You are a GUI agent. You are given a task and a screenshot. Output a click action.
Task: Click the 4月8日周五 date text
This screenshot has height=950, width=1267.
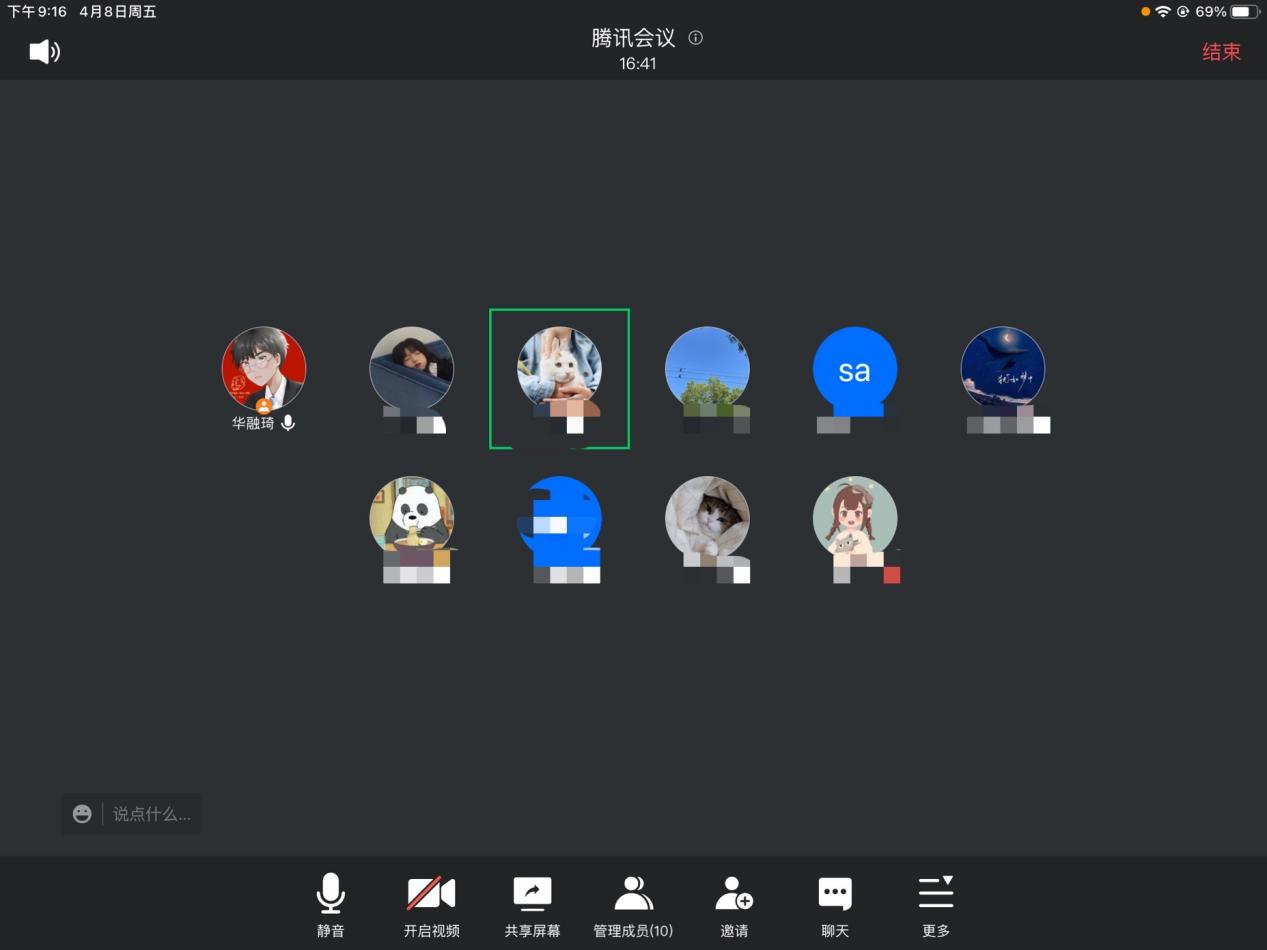[x=118, y=12]
